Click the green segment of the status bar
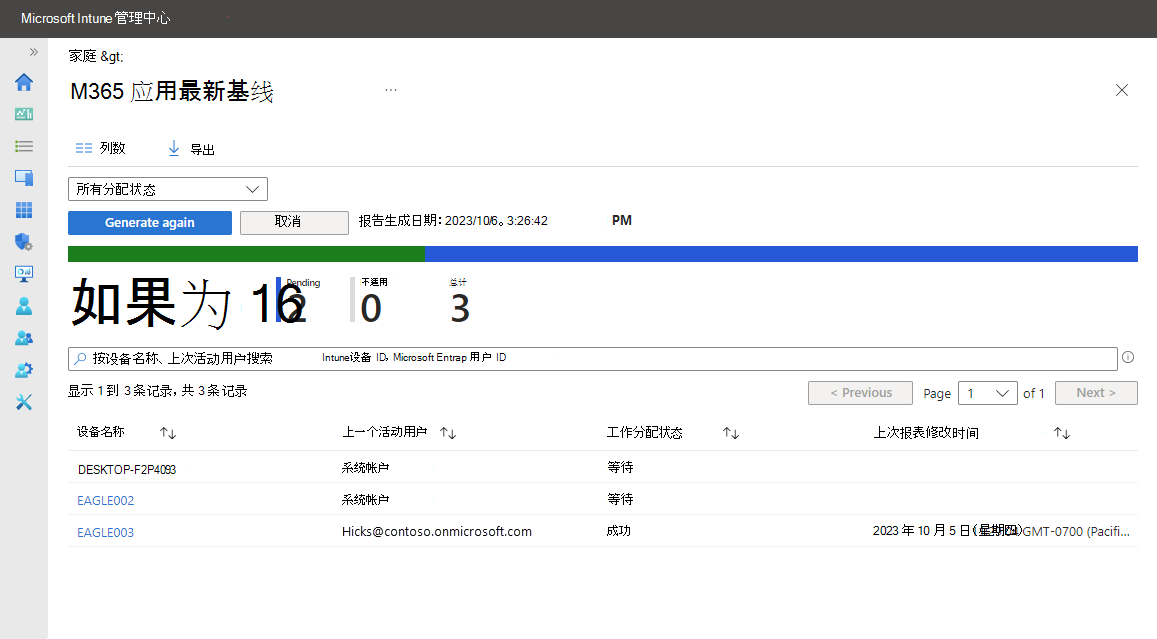This screenshot has height=639, width=1157. pos(246,254)
